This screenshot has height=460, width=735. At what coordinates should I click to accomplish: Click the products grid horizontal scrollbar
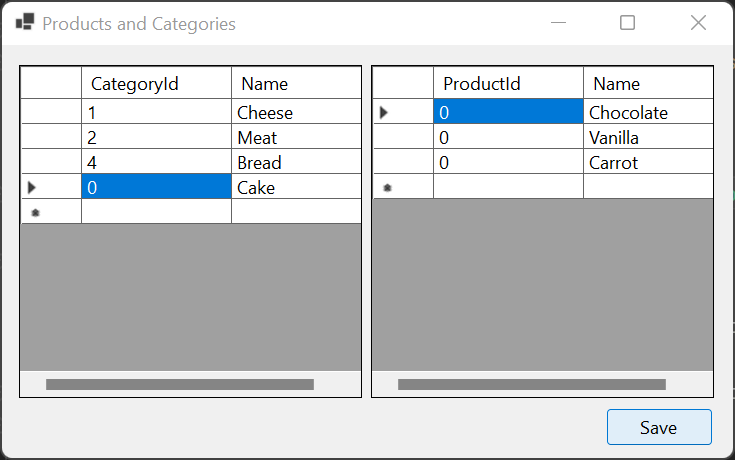coord(532,384)
